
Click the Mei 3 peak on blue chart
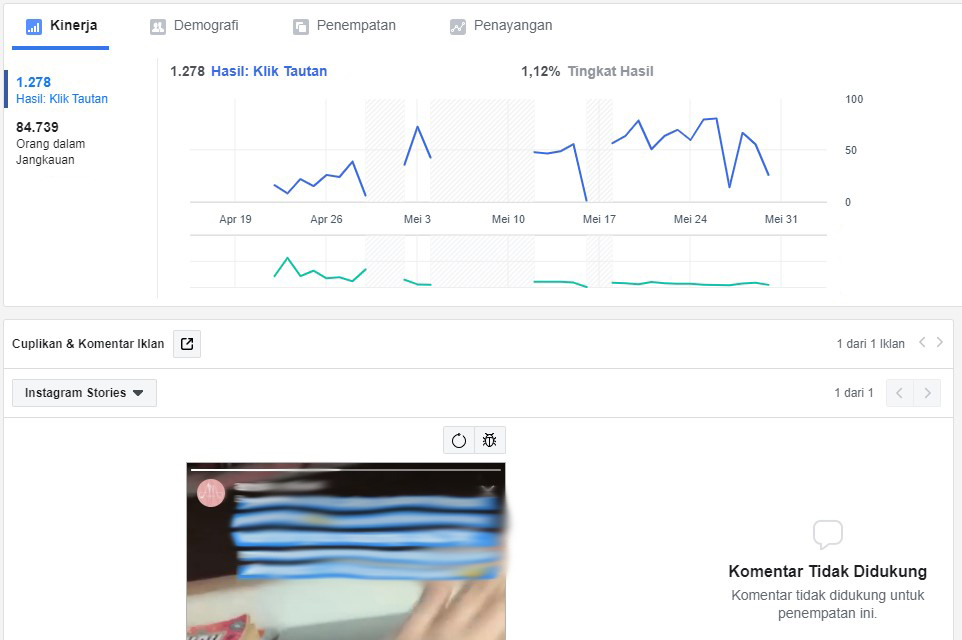point(418,127)
